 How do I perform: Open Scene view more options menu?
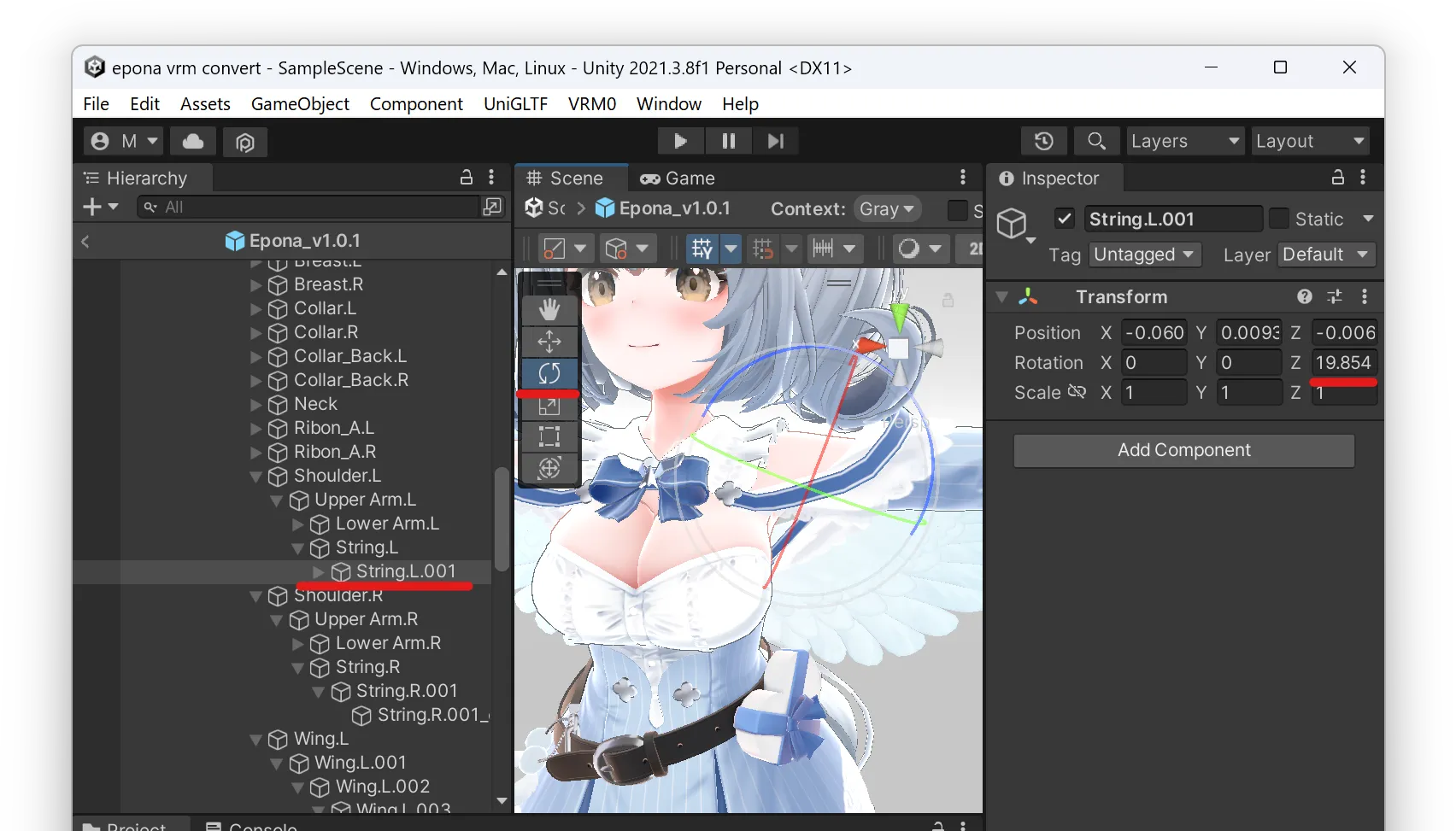[963, 178]
